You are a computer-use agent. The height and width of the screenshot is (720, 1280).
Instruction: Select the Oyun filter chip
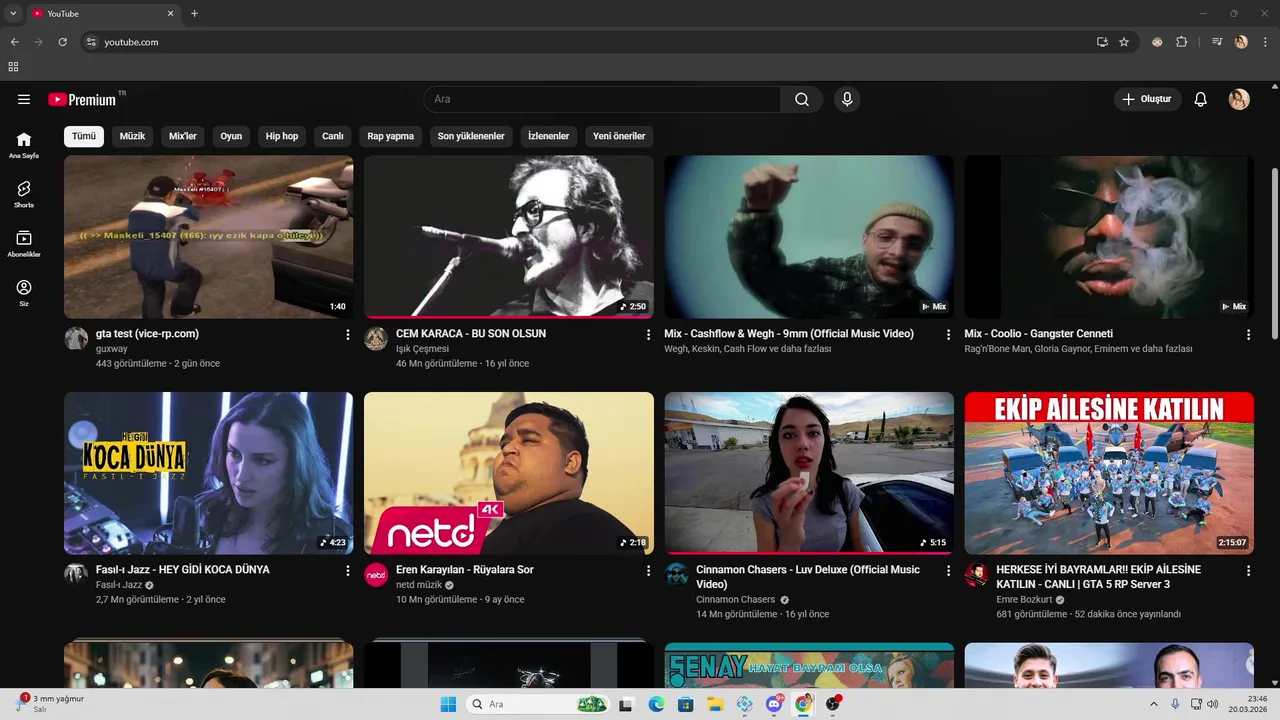(231, 136)
